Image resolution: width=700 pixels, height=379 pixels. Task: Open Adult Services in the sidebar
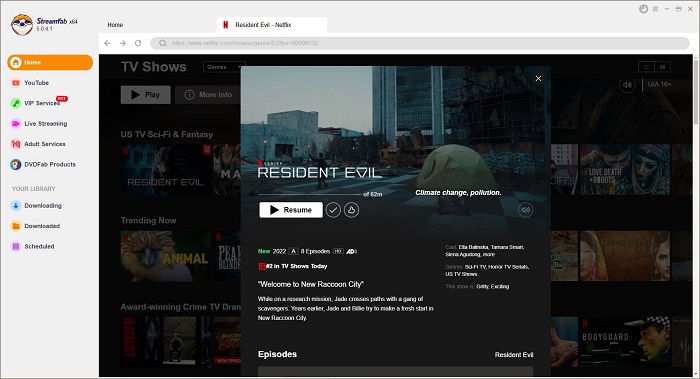click(38, 144)
